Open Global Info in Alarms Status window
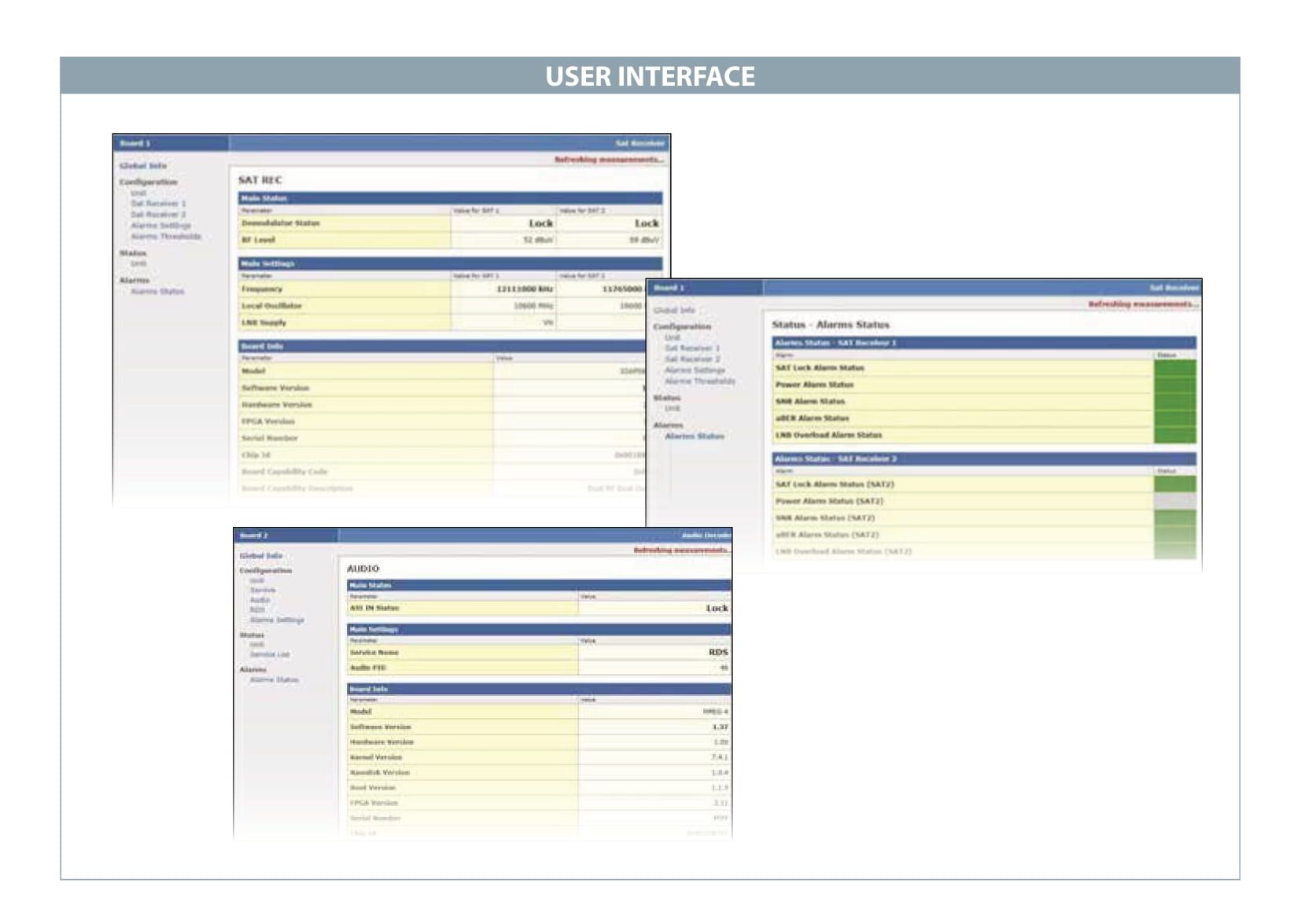Viewport: 1301px width, 924px height. click(674, 310)
